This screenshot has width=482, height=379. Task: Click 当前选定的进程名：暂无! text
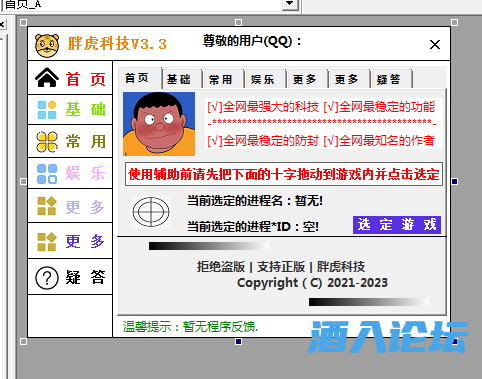255,201
